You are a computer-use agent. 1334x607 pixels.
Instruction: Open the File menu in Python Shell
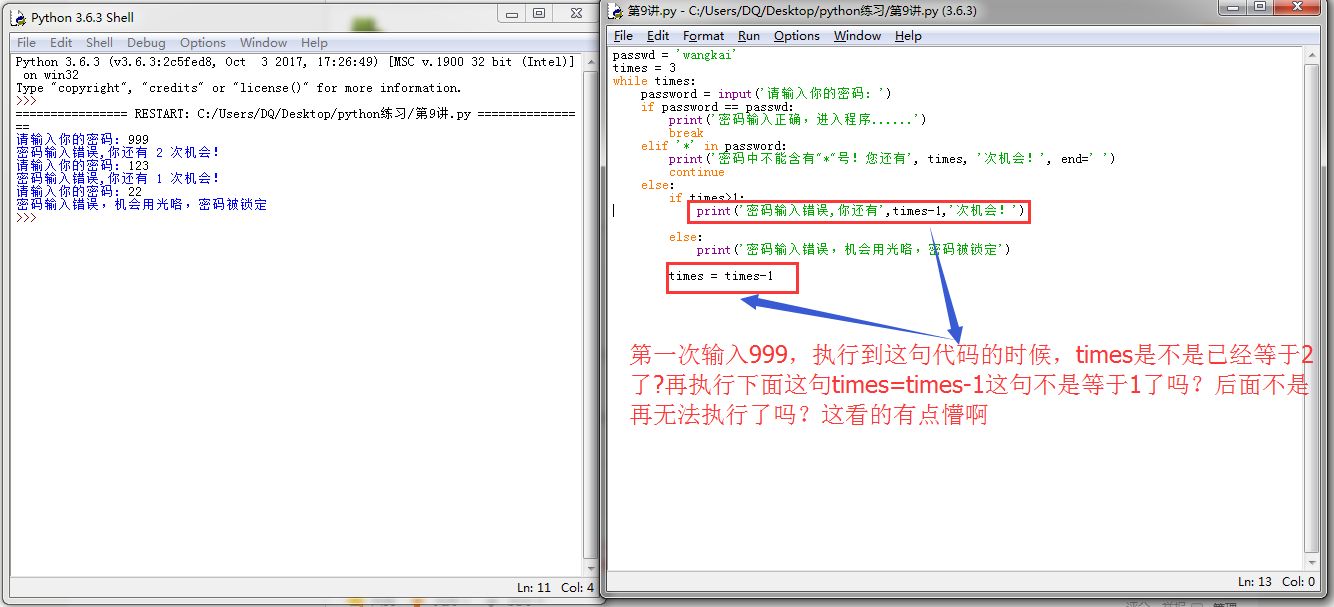pyautogui.click(x=27, y=43)
